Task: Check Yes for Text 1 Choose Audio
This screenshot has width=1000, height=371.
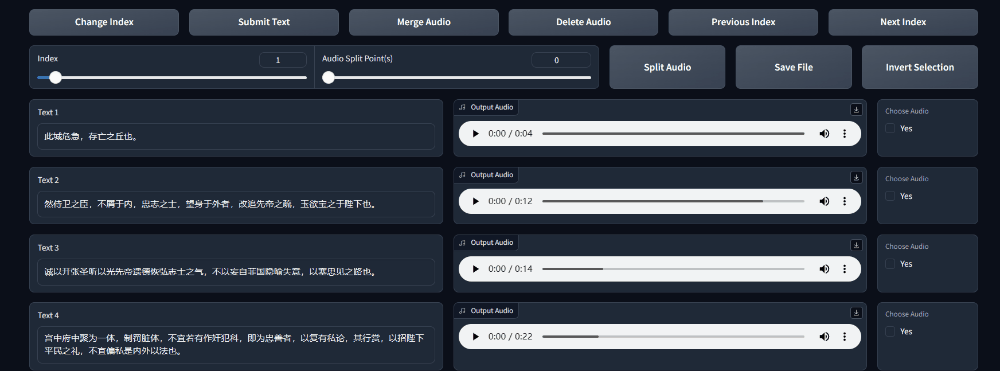Action: click(890, 128)
